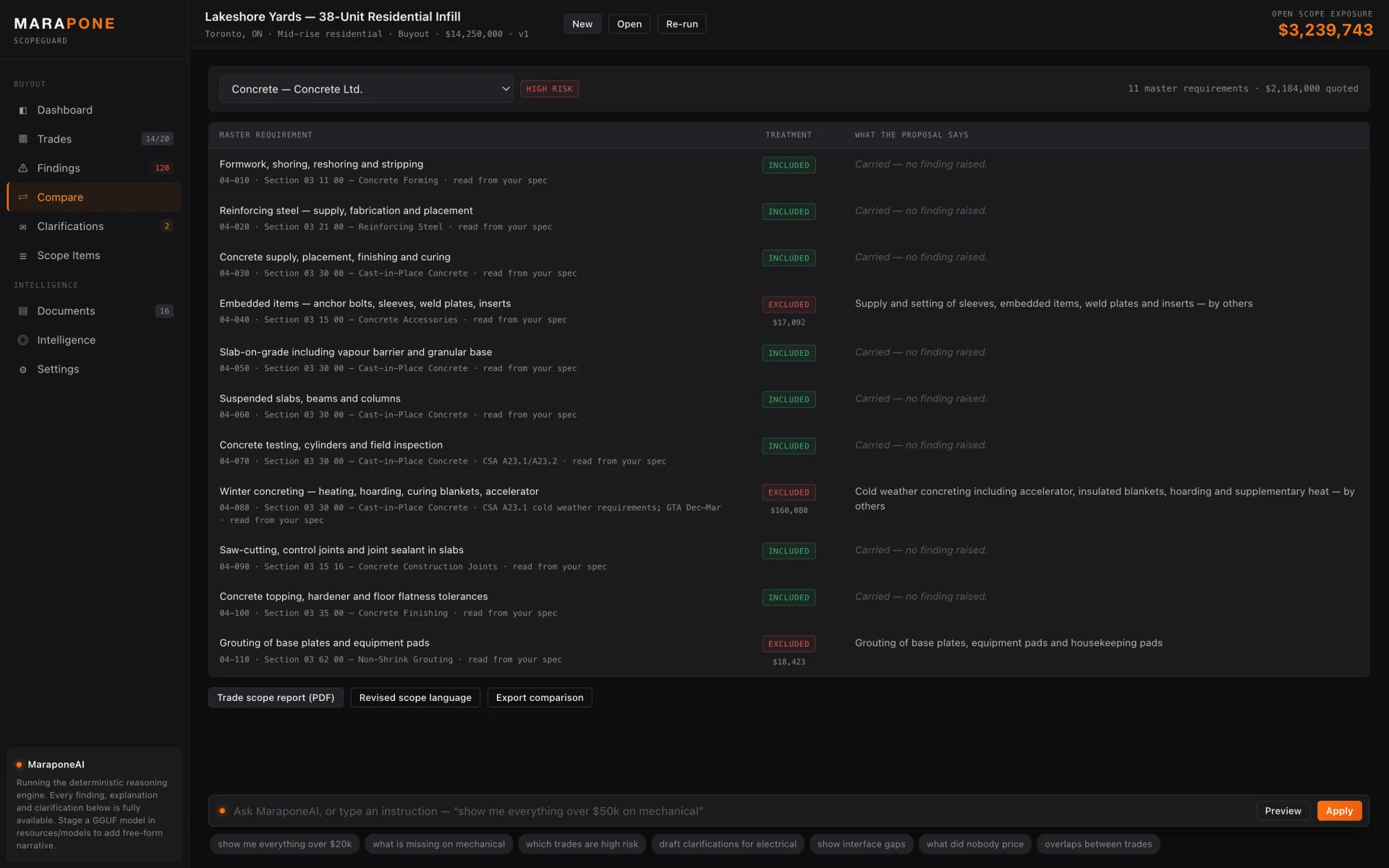Screen dimensions: 1389x868
Task: Navigate to Scope Items
Action: click(94, 255)
